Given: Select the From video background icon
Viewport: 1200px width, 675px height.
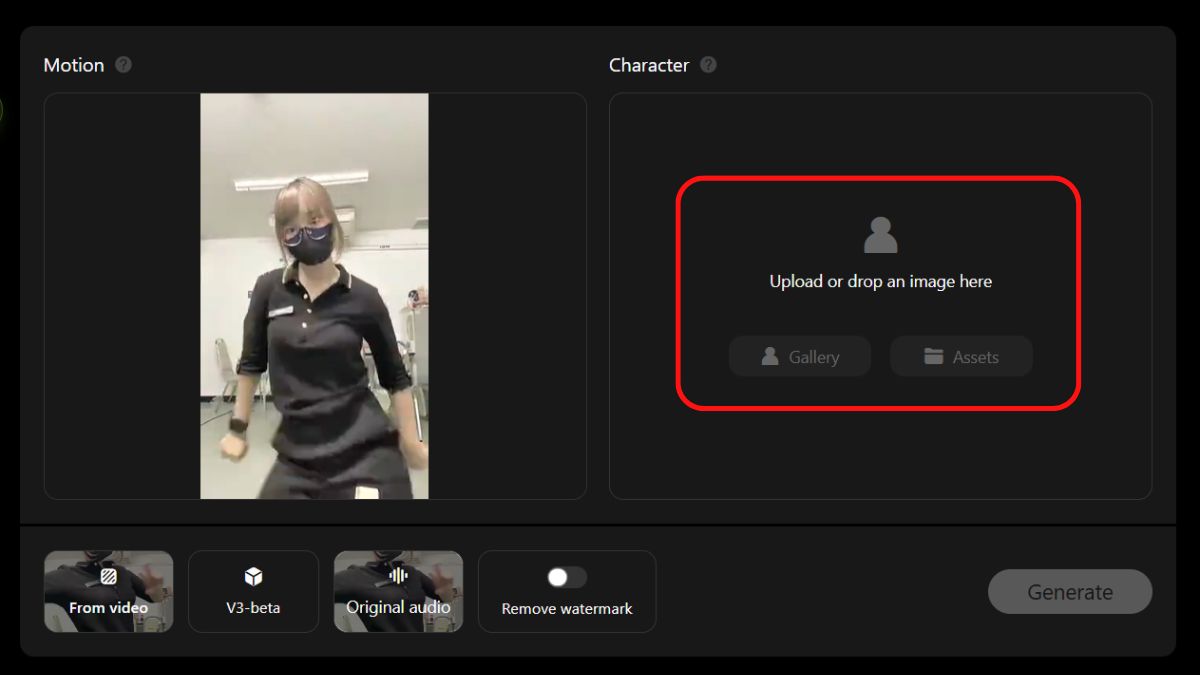Looking at the screenshot, I should pyautogui.click(x=108, y=578).
